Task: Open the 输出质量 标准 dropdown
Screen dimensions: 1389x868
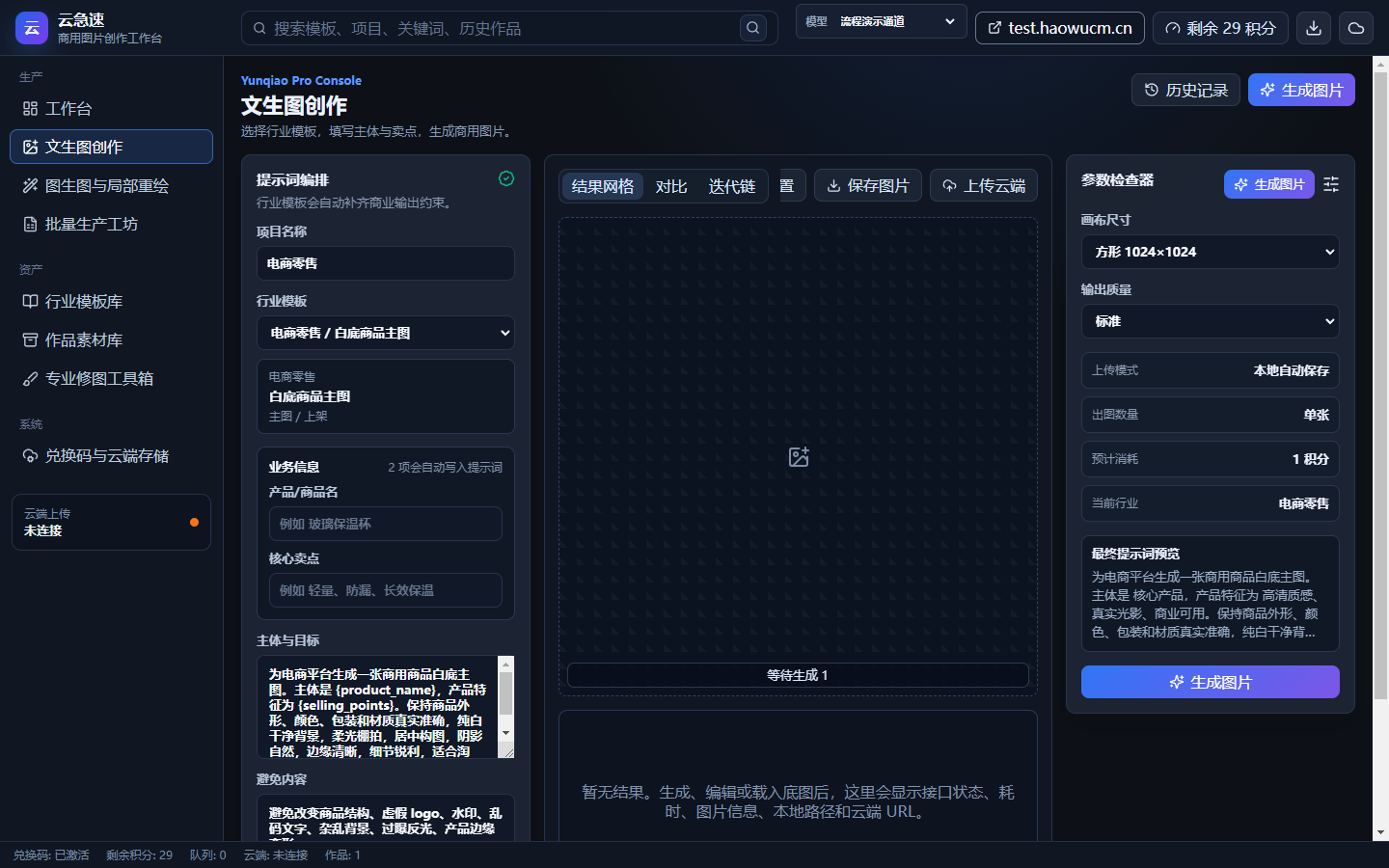Action: click(1211, 321)
